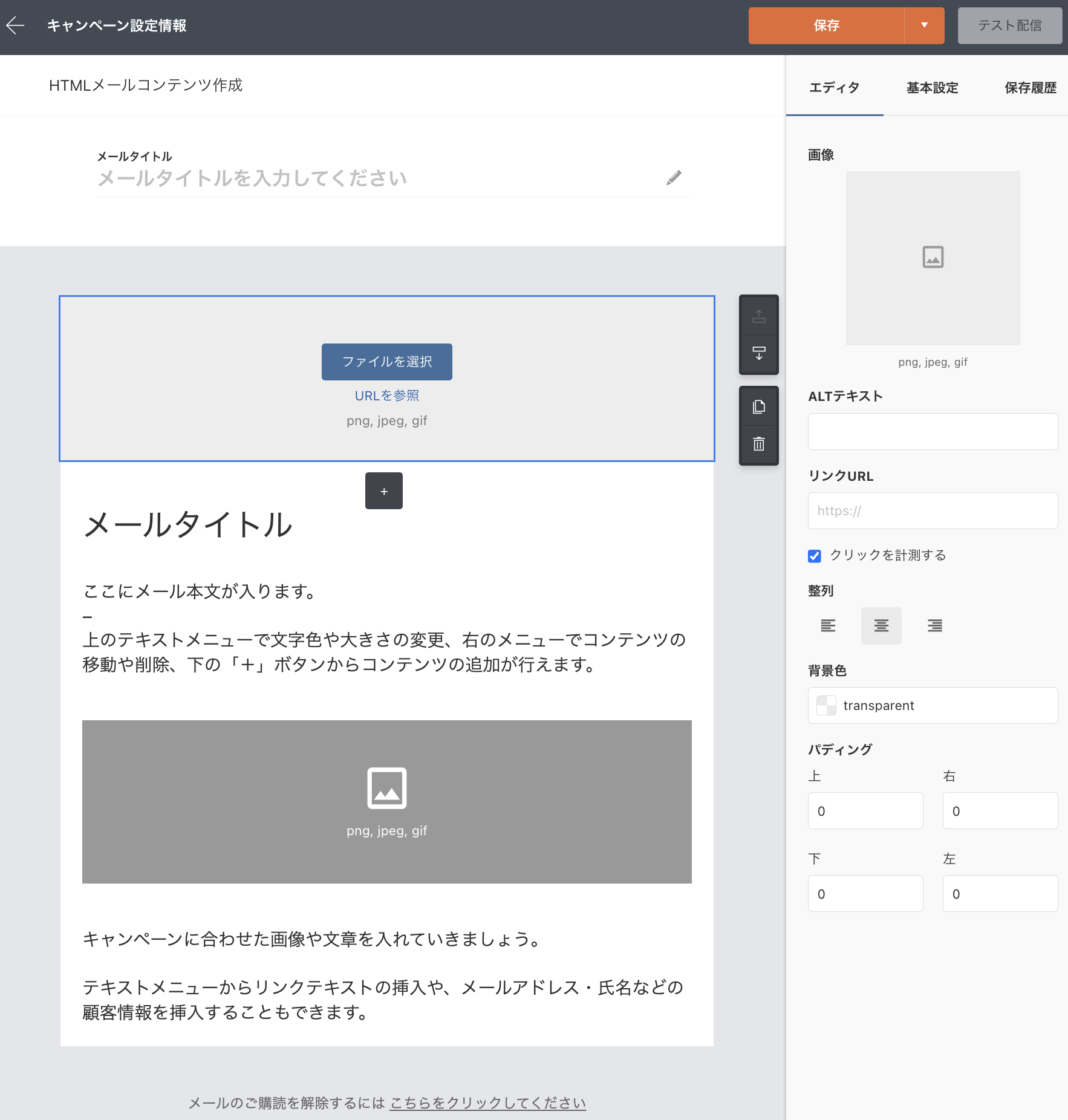Expand the 保存履歴 panel

(1029, 88)
